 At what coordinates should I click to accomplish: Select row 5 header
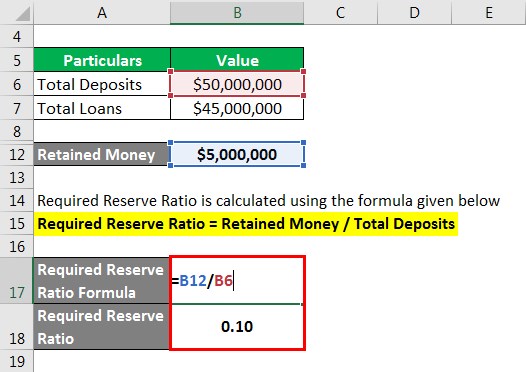pos(17,60)
